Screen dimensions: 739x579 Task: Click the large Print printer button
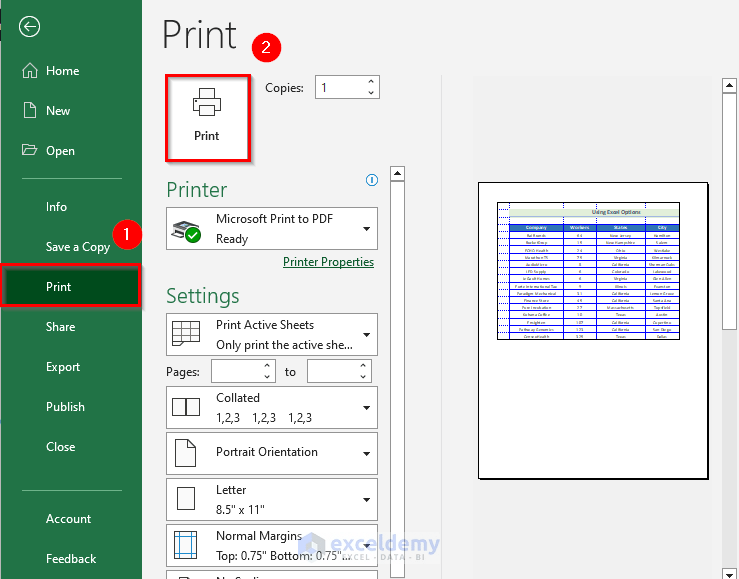207,118
